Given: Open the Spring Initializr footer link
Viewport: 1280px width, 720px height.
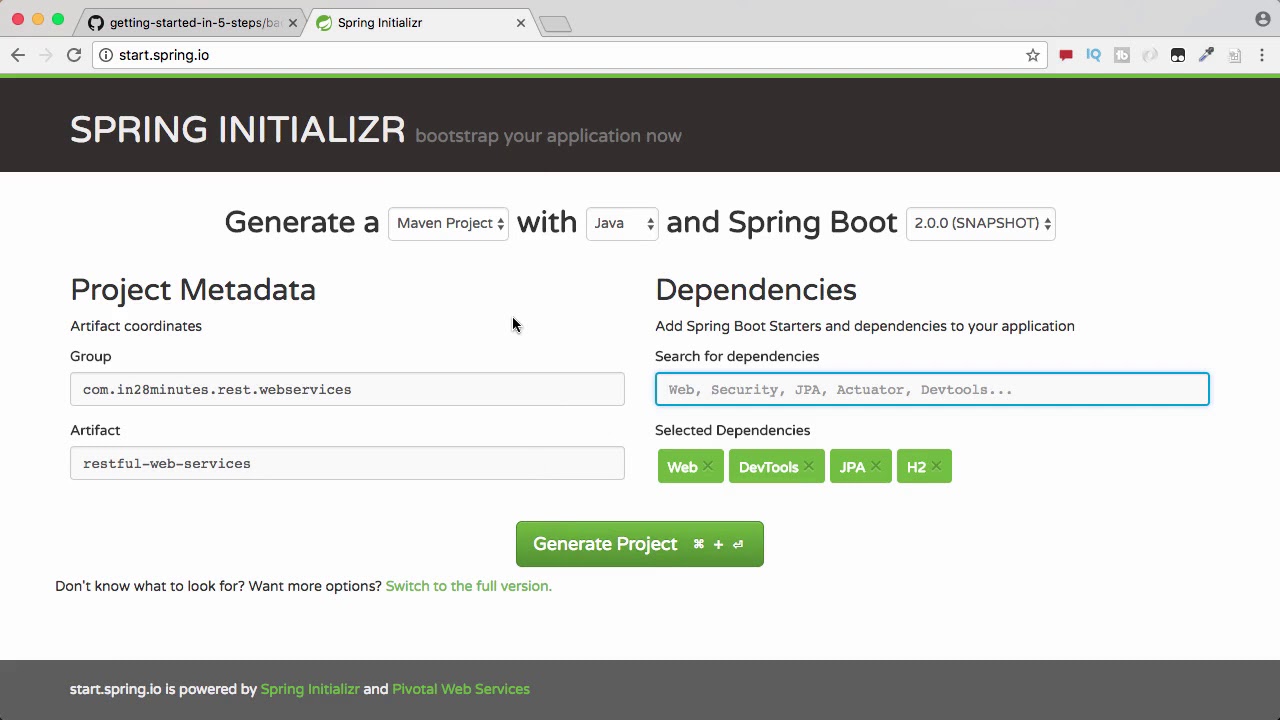Looking at the screenshot, I should pyautogui.click(x=310, y=689).
